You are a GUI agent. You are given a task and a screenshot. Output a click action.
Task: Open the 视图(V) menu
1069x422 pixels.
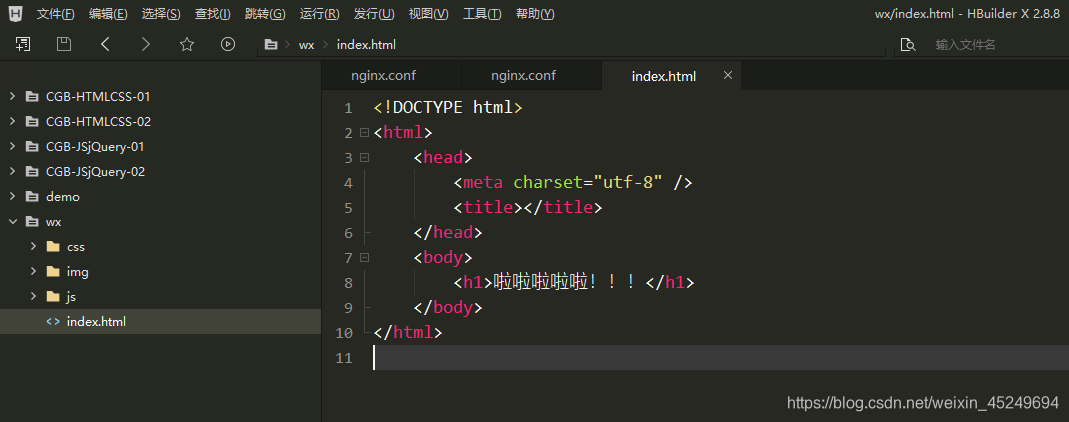[x=428, y=14]
